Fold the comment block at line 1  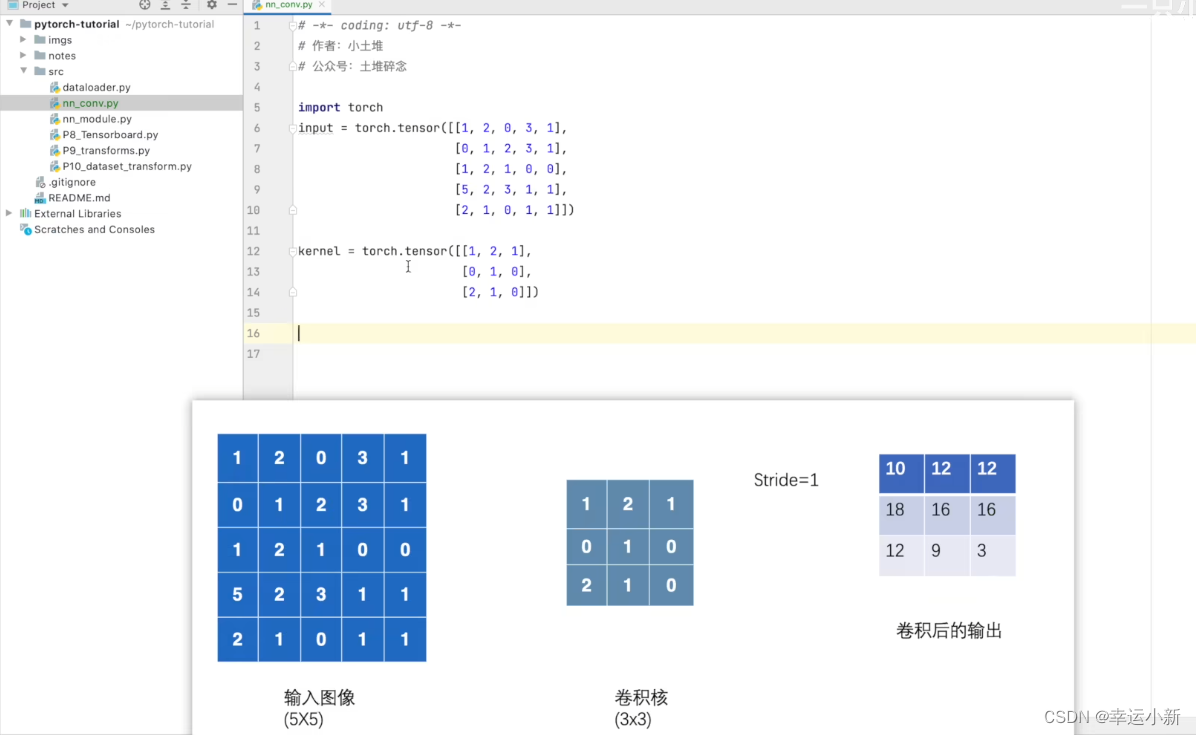[293, 25]
